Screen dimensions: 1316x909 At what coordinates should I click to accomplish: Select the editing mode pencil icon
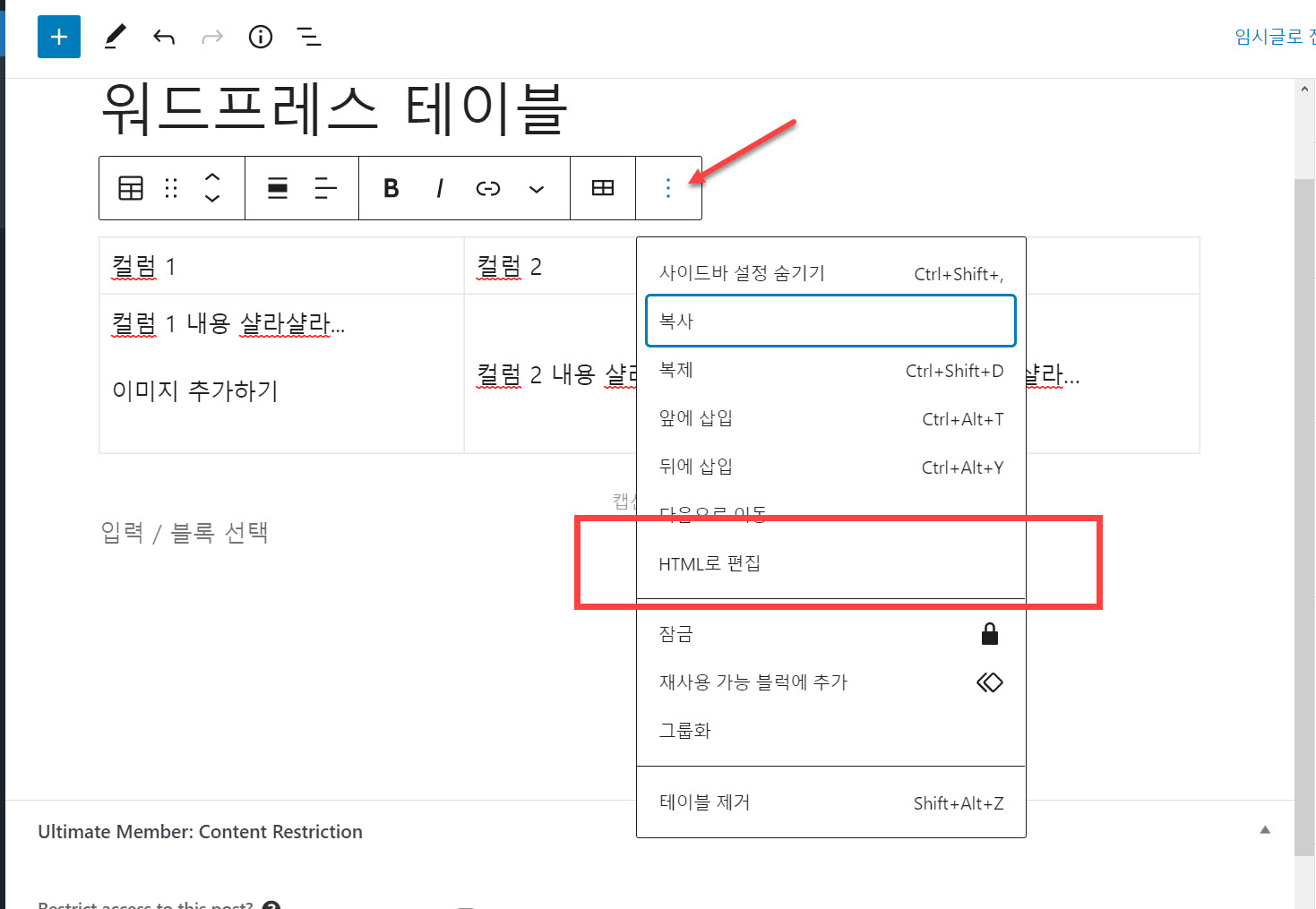115,37
